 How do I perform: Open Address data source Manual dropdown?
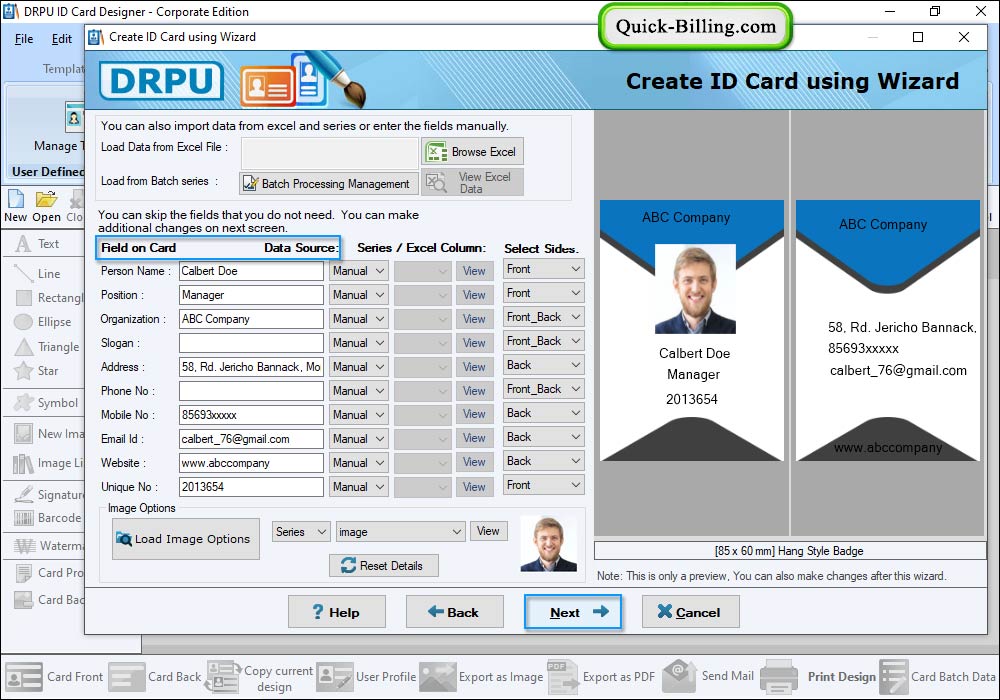point(358,367)
